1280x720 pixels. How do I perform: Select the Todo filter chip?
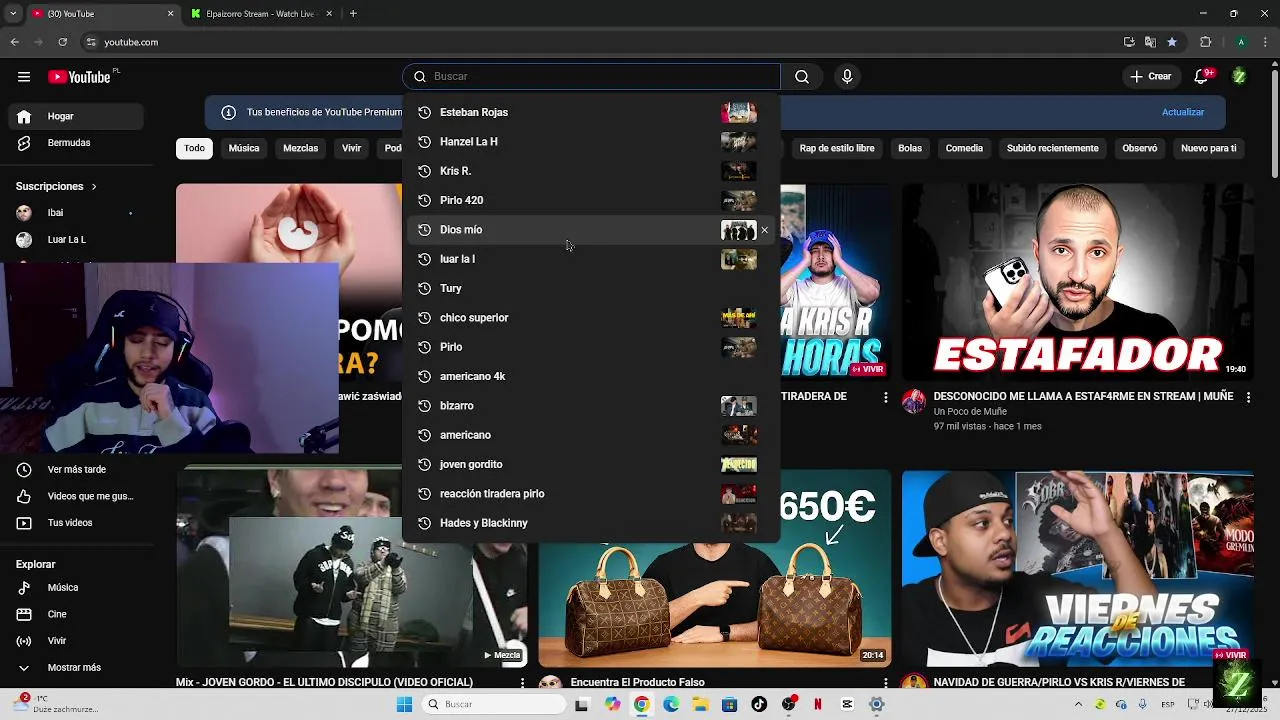[194, 148]
